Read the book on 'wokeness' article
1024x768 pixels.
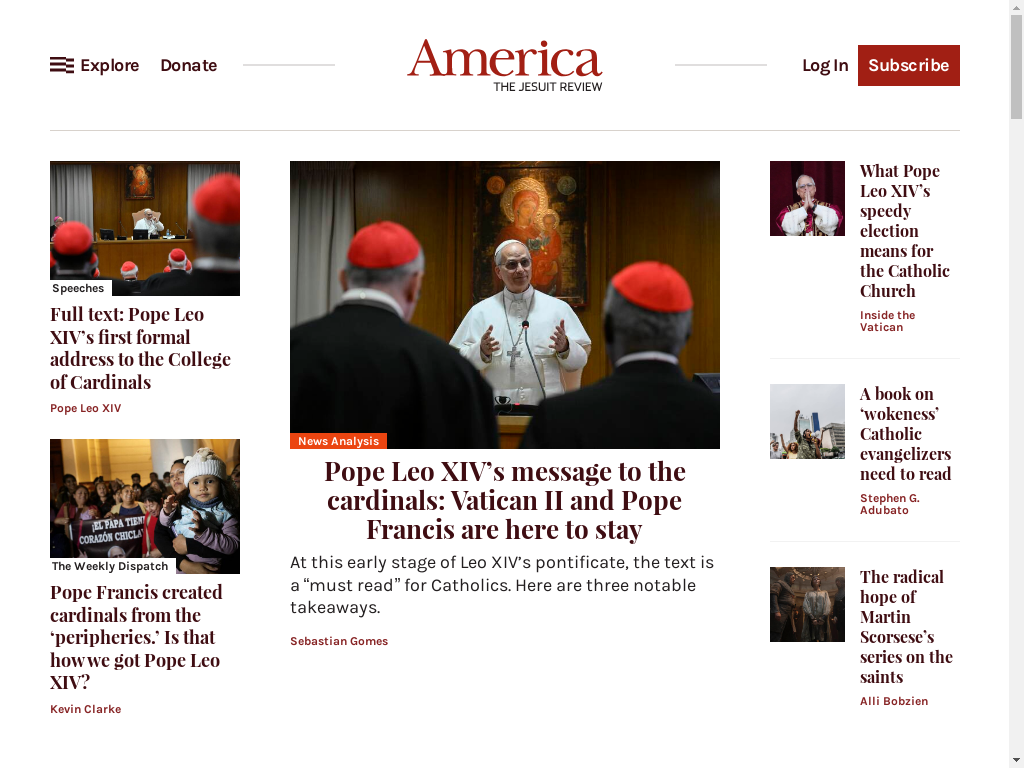[x=905, y=434]
